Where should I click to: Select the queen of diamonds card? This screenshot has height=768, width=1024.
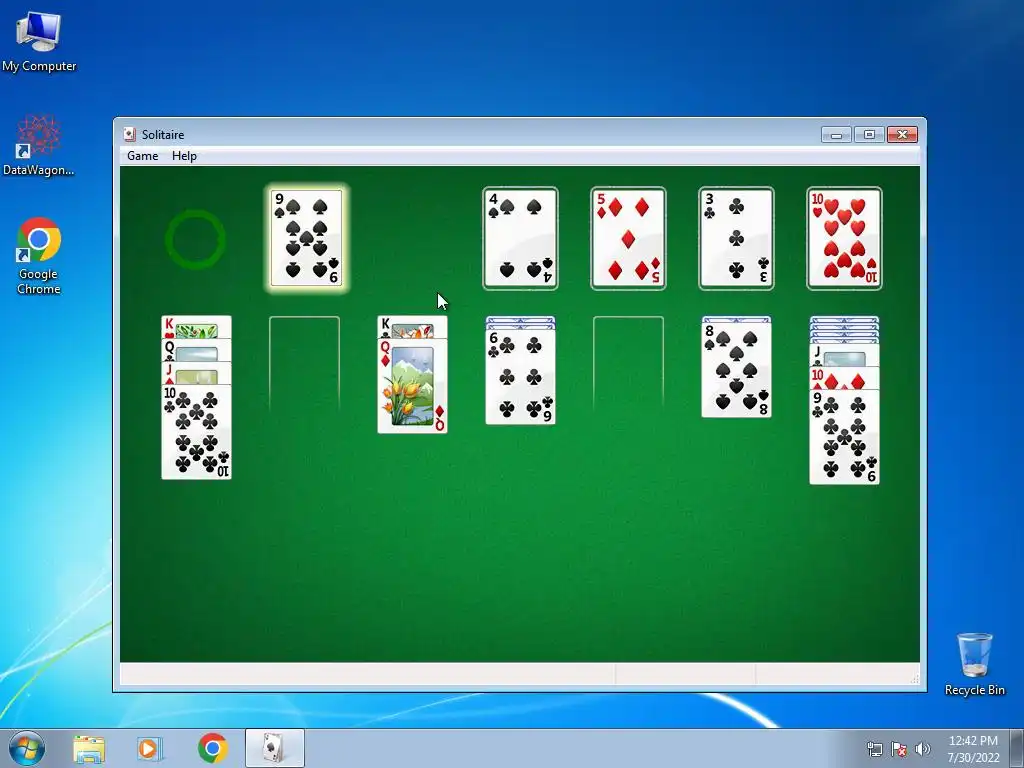coord(412,386)
